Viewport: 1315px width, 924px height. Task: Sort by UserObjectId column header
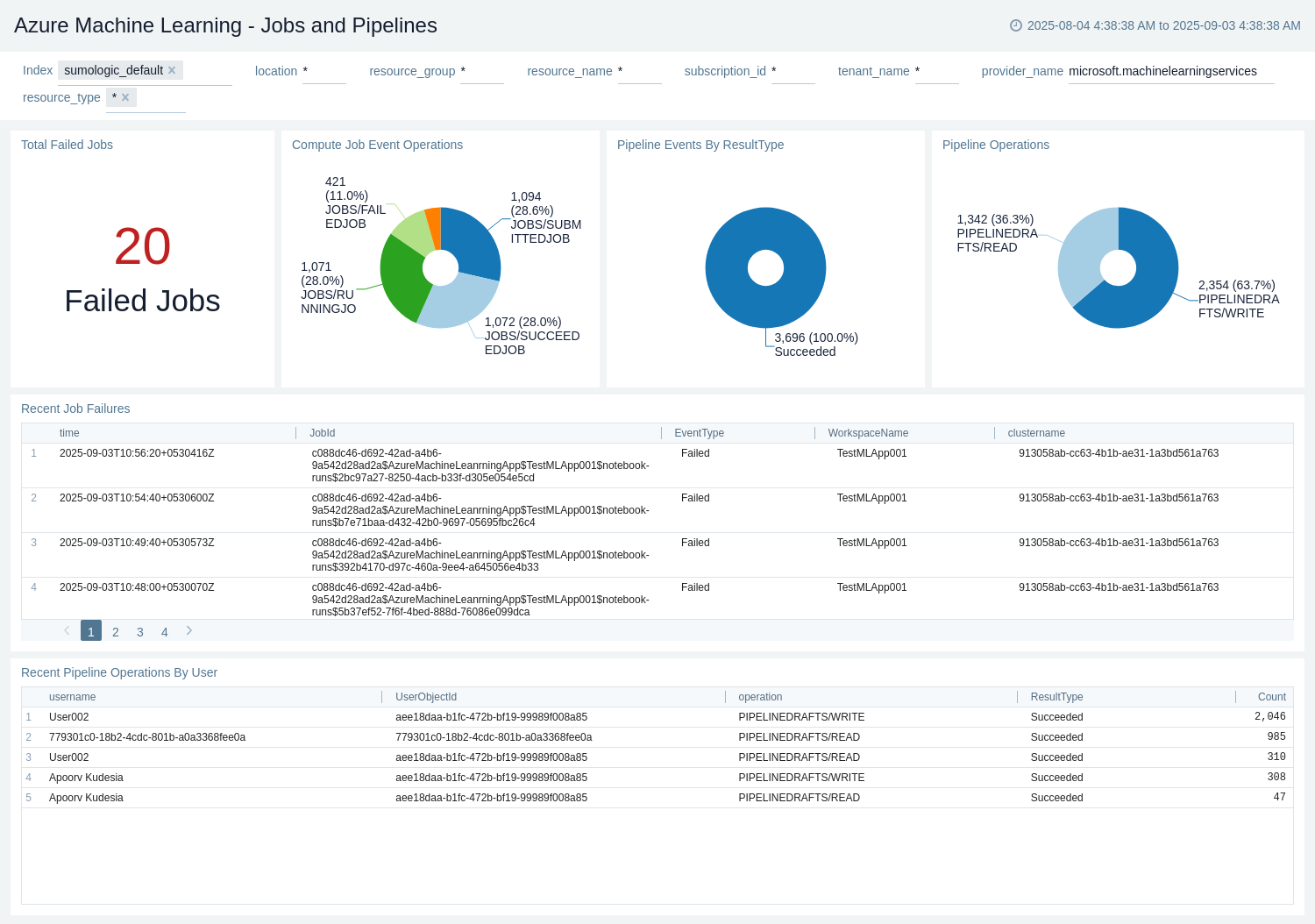[426, 697]
